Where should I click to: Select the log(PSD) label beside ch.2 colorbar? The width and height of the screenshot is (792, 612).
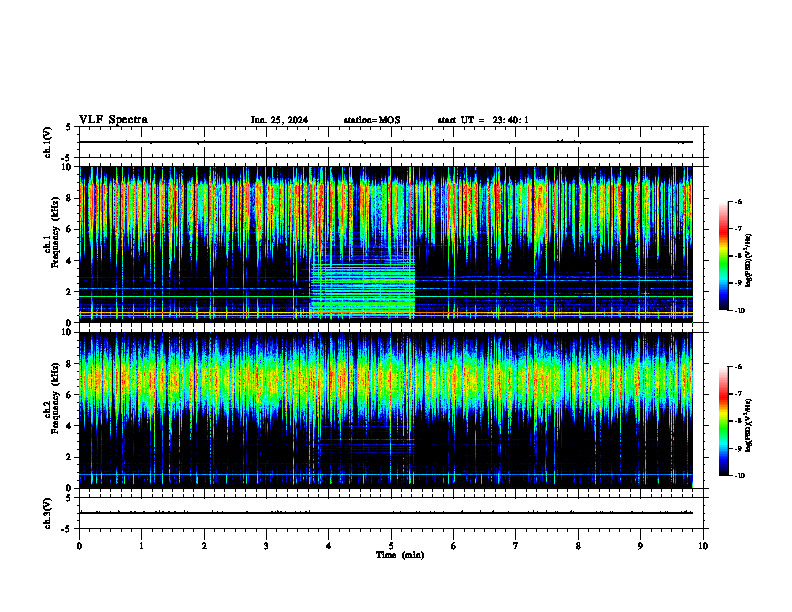[749, 425]
